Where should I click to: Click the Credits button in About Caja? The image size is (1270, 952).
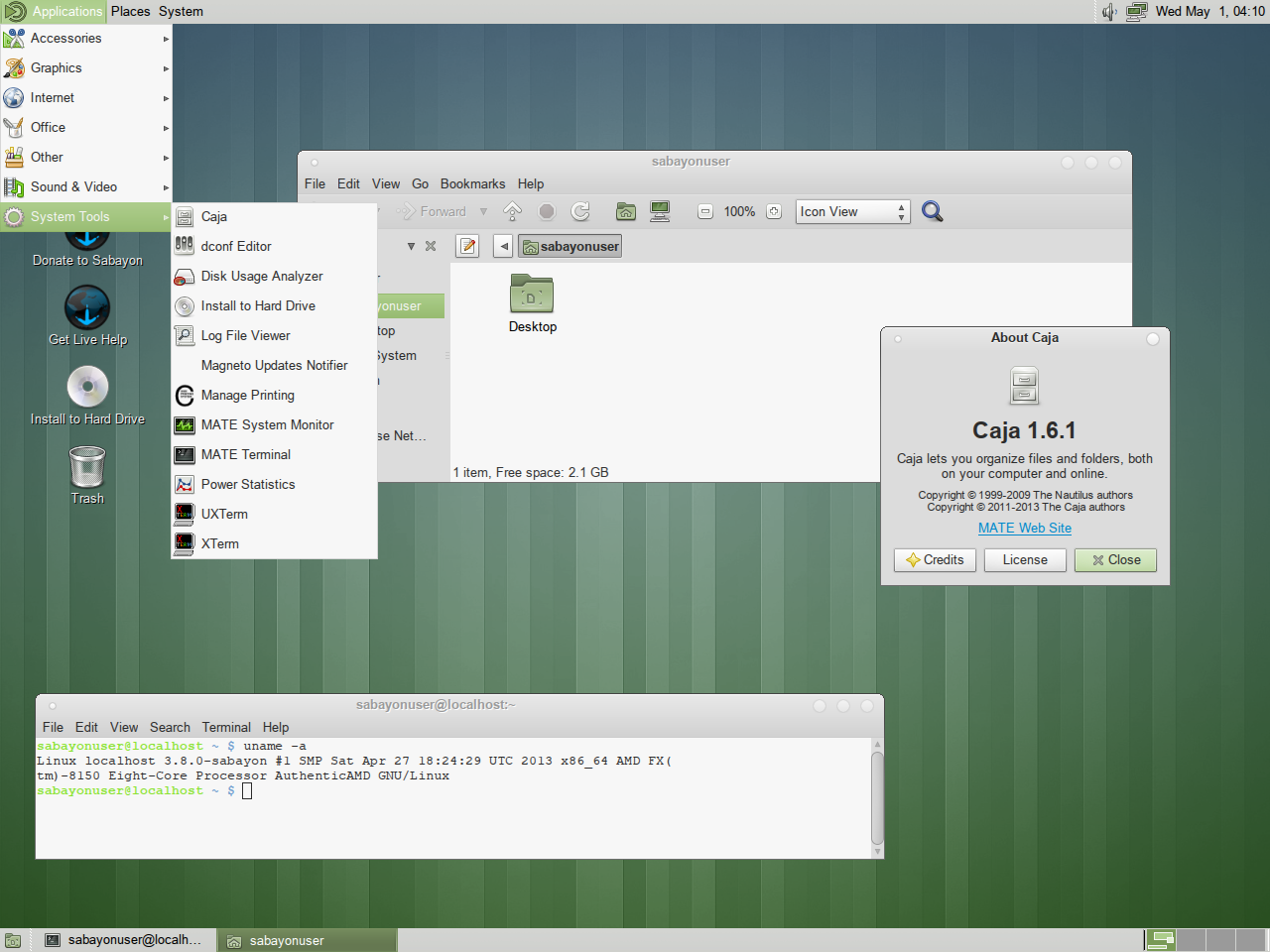pyautogui.click(x=935, y=560)
